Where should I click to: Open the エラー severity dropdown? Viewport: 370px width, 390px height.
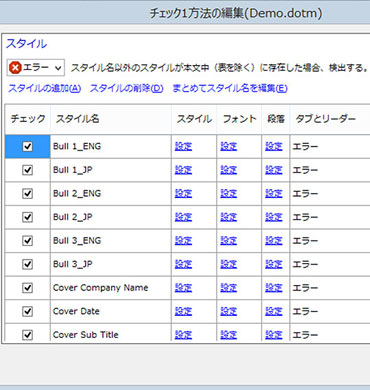[35, 68]
